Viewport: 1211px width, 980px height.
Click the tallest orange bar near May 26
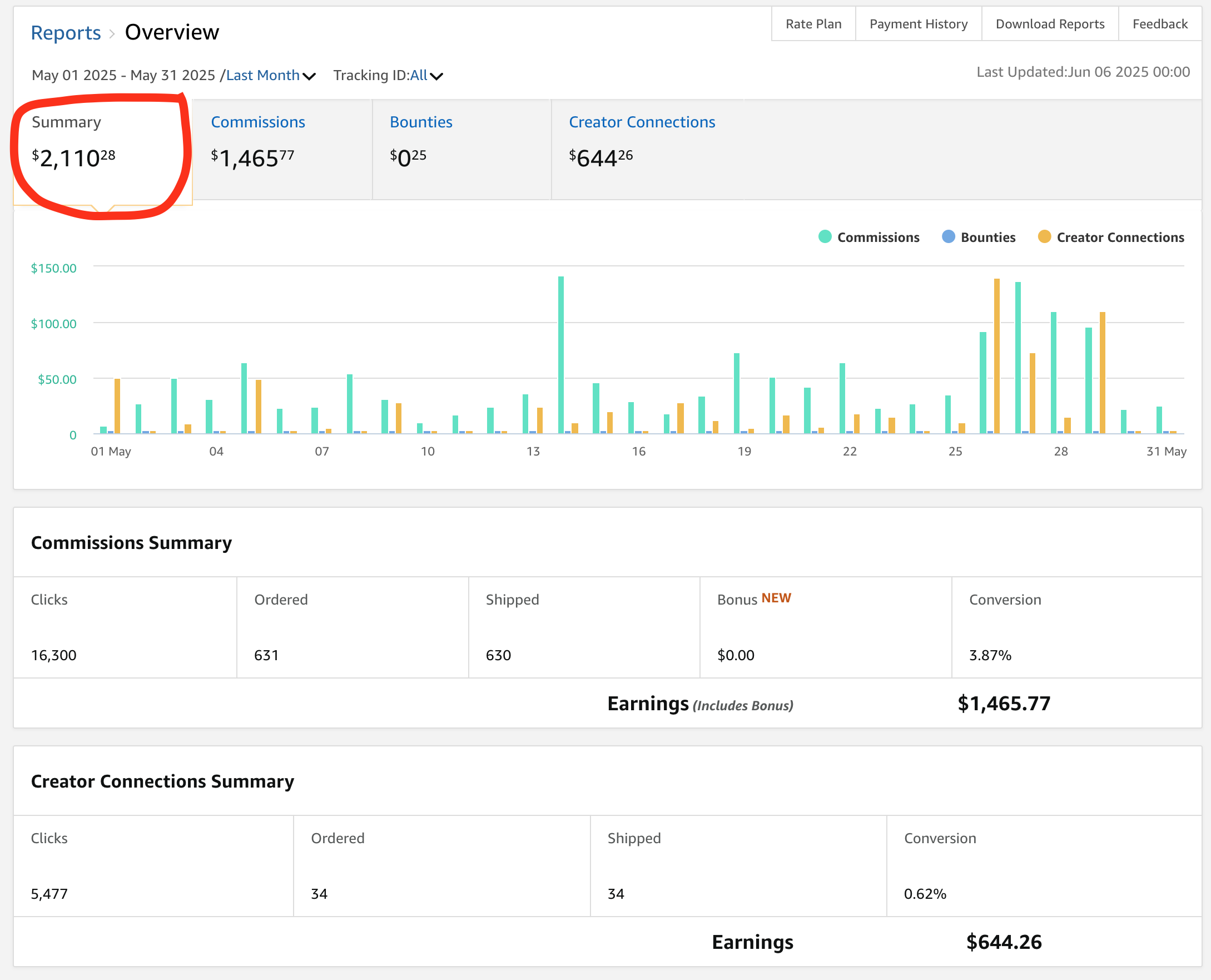point(996,355)
